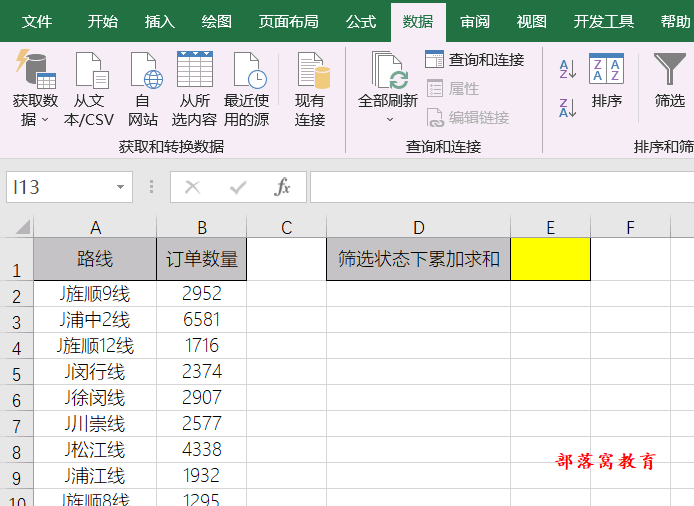Screen dimensions: 694x506
Task: Select column C header
Action: (286, 228)
